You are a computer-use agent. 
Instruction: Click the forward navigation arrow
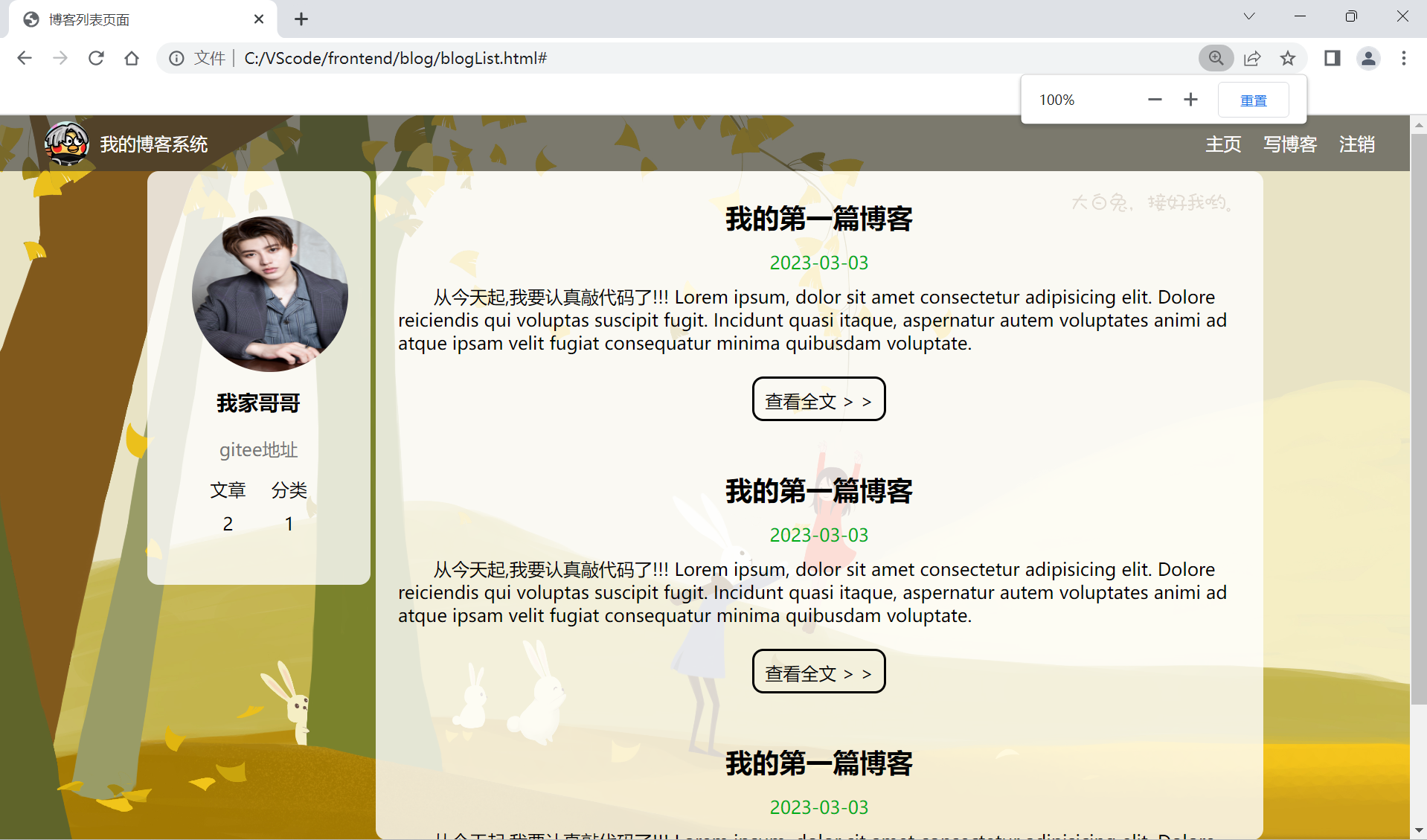[x=60, y=58]
